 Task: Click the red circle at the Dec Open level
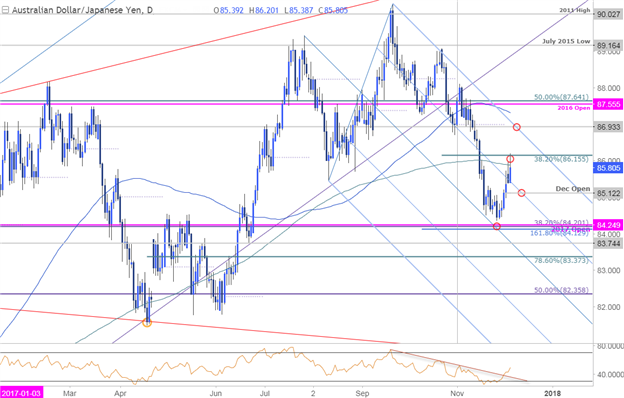coord(521,193)
